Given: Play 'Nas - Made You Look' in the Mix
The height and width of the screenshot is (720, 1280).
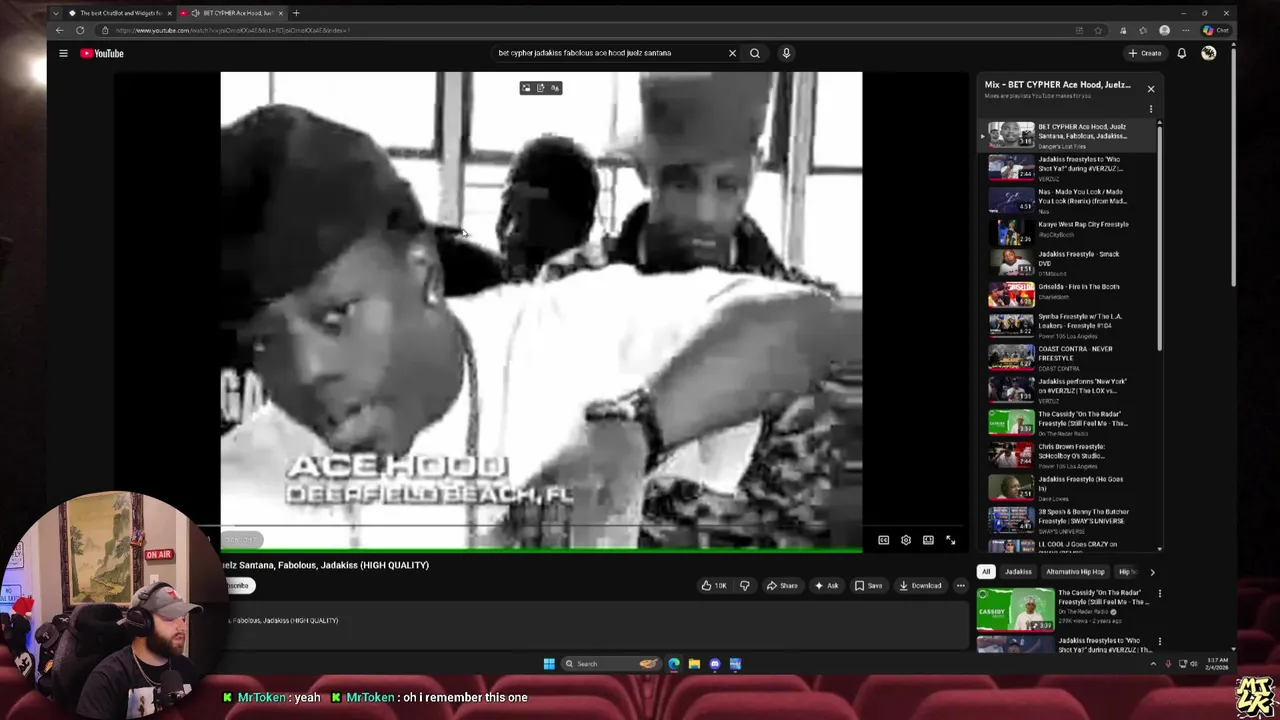Looking at the screenshot, I should [1065, 199].
